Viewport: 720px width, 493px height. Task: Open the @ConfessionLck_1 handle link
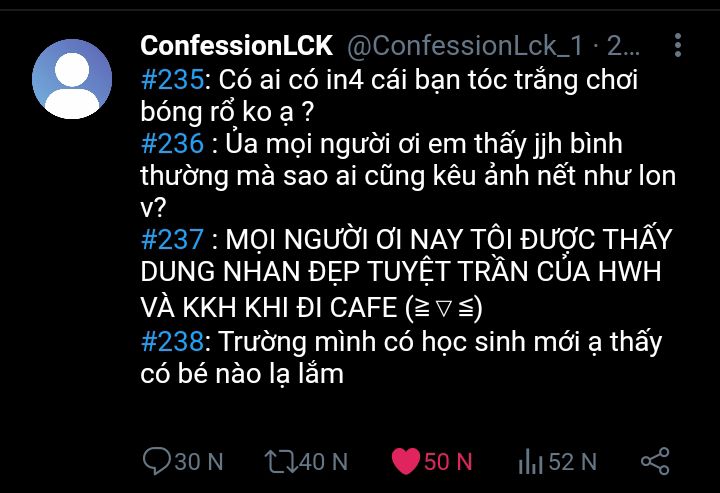click(x=465, y=46)
